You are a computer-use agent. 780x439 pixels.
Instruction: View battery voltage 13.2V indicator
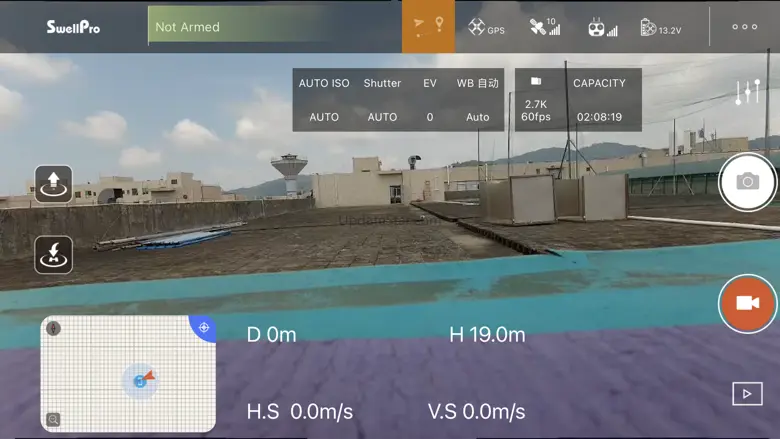pos(661,28)
